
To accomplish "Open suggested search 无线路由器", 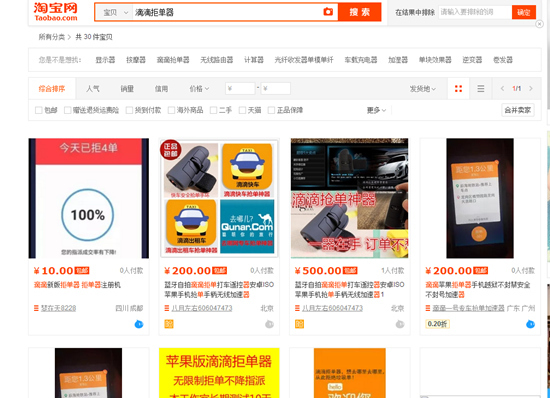I will tap(216, 60).
